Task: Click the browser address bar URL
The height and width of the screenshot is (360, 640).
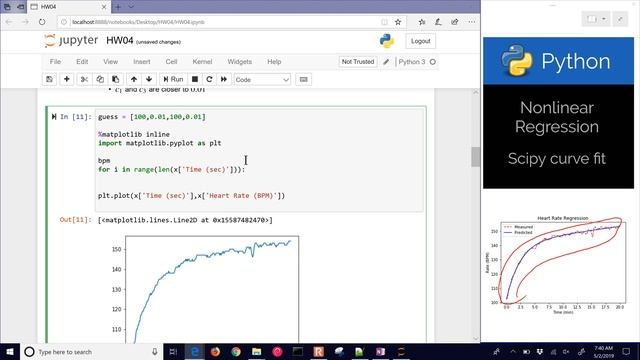Action: (138, 22)
